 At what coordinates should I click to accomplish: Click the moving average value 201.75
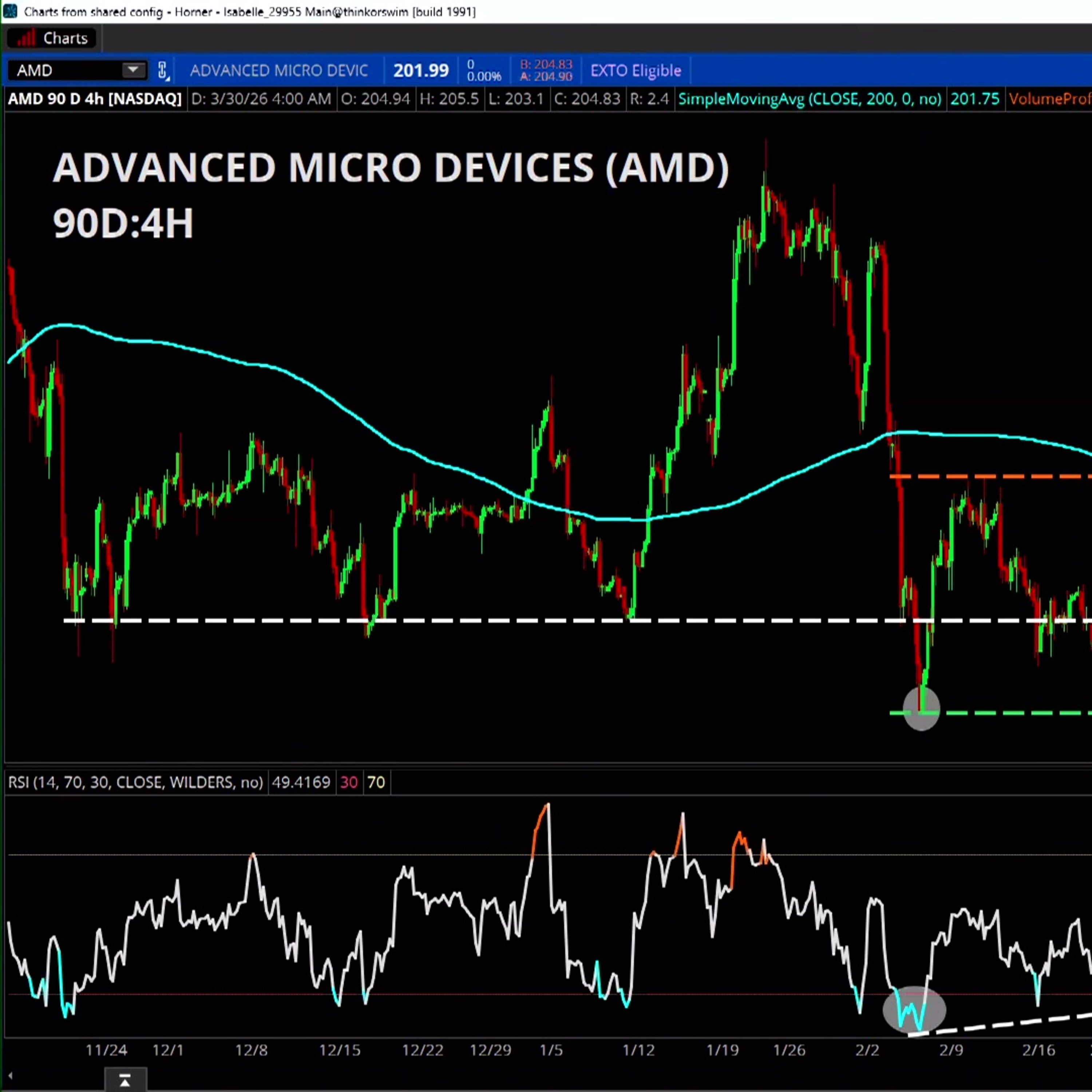(975, 99)
